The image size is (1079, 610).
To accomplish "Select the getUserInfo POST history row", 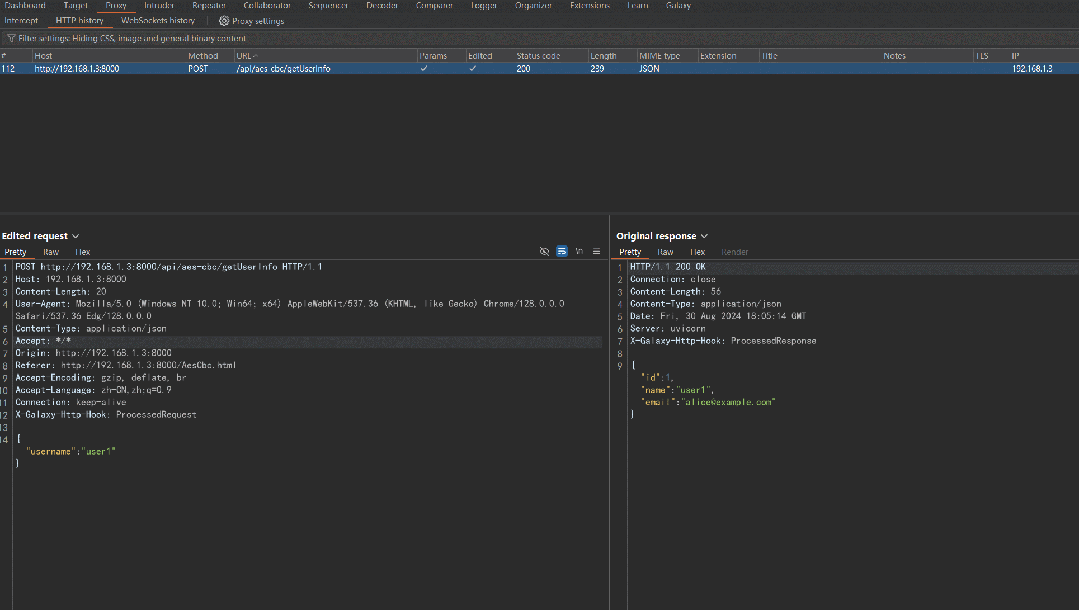I will 282,69.
